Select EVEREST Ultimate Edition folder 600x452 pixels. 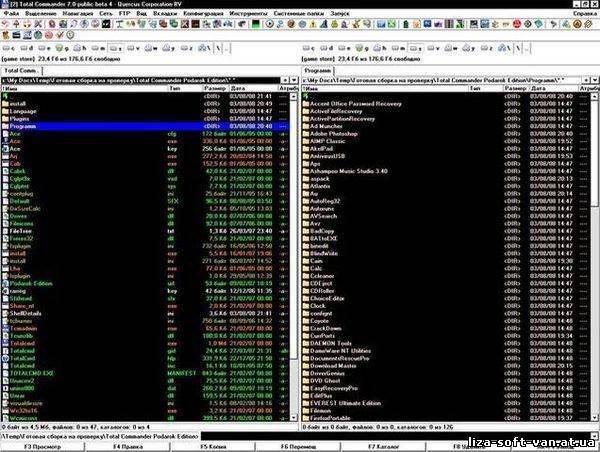(446, 403)
